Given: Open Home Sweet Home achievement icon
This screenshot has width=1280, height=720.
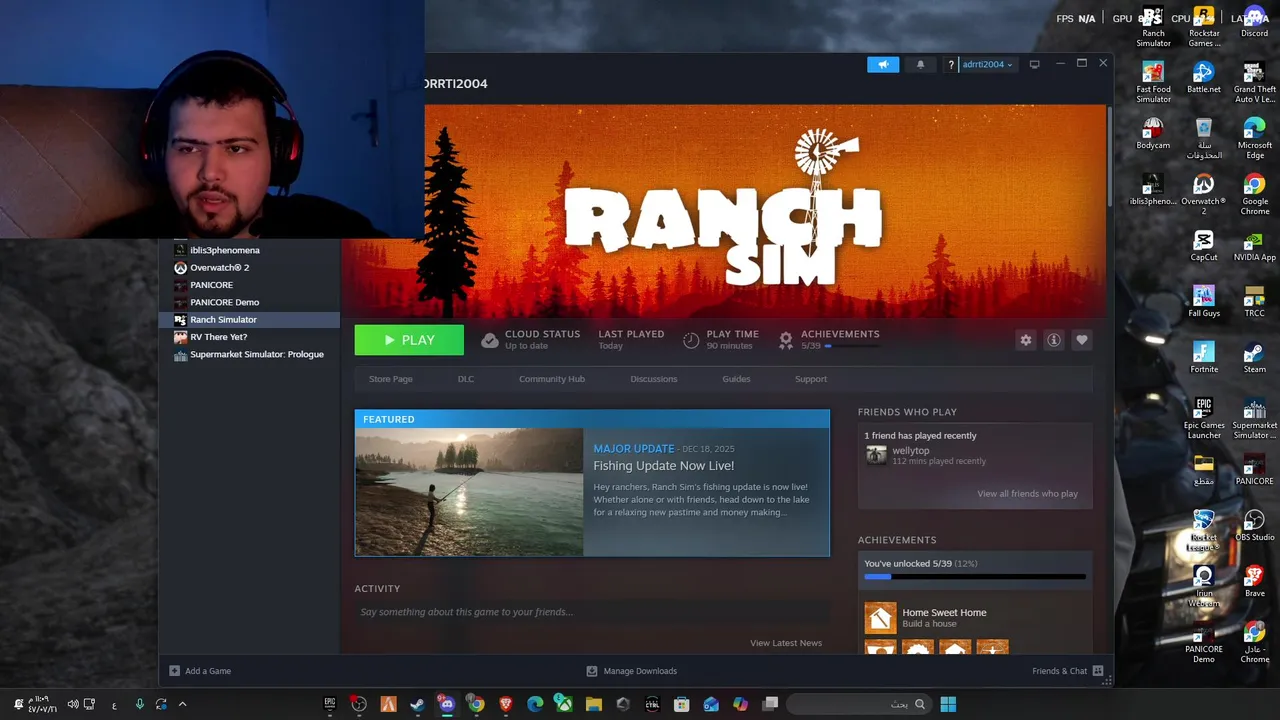Looking at the screenshot, I should [881, 618].
